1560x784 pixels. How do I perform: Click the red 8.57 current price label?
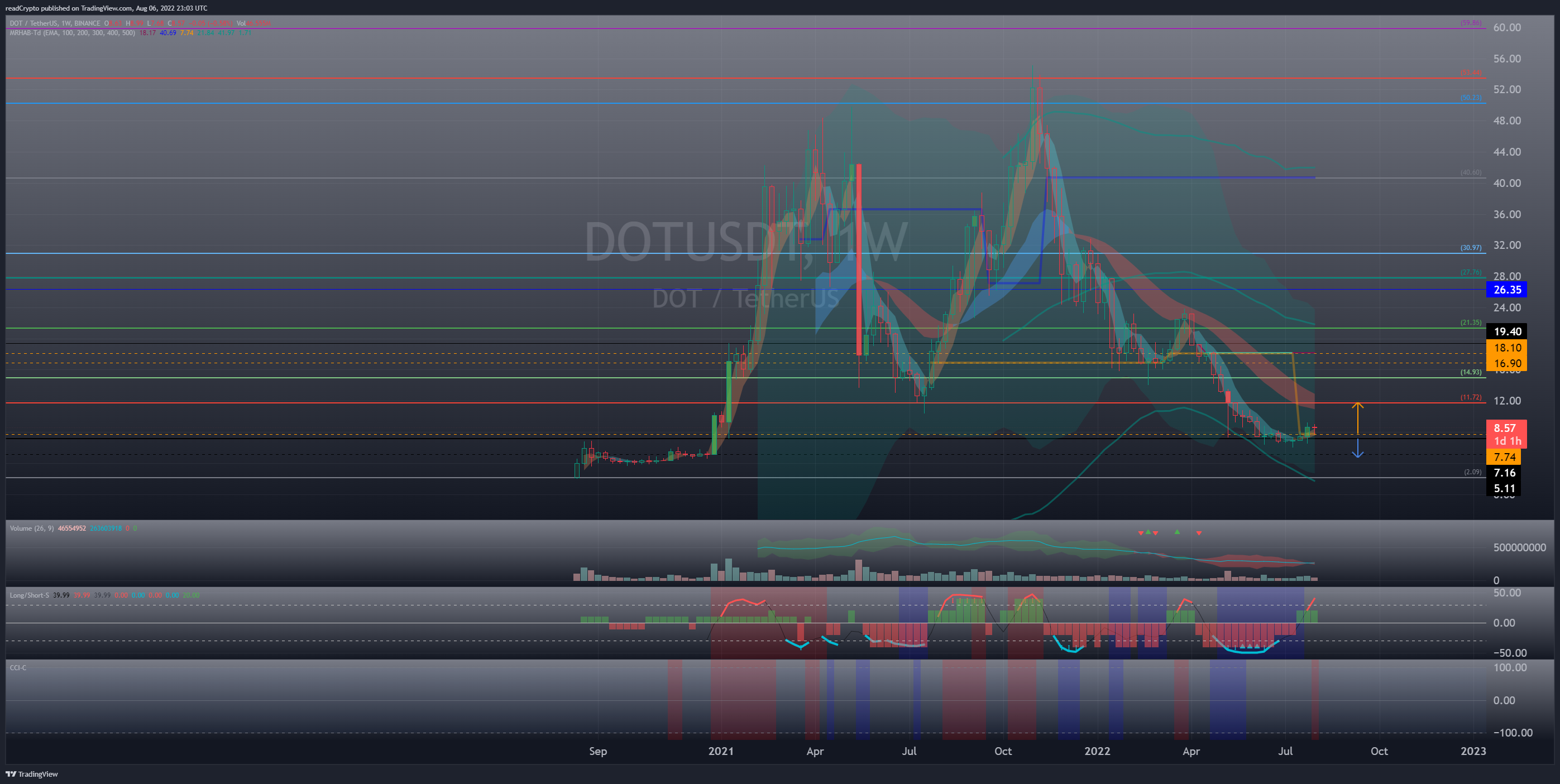pos(1507,434)
